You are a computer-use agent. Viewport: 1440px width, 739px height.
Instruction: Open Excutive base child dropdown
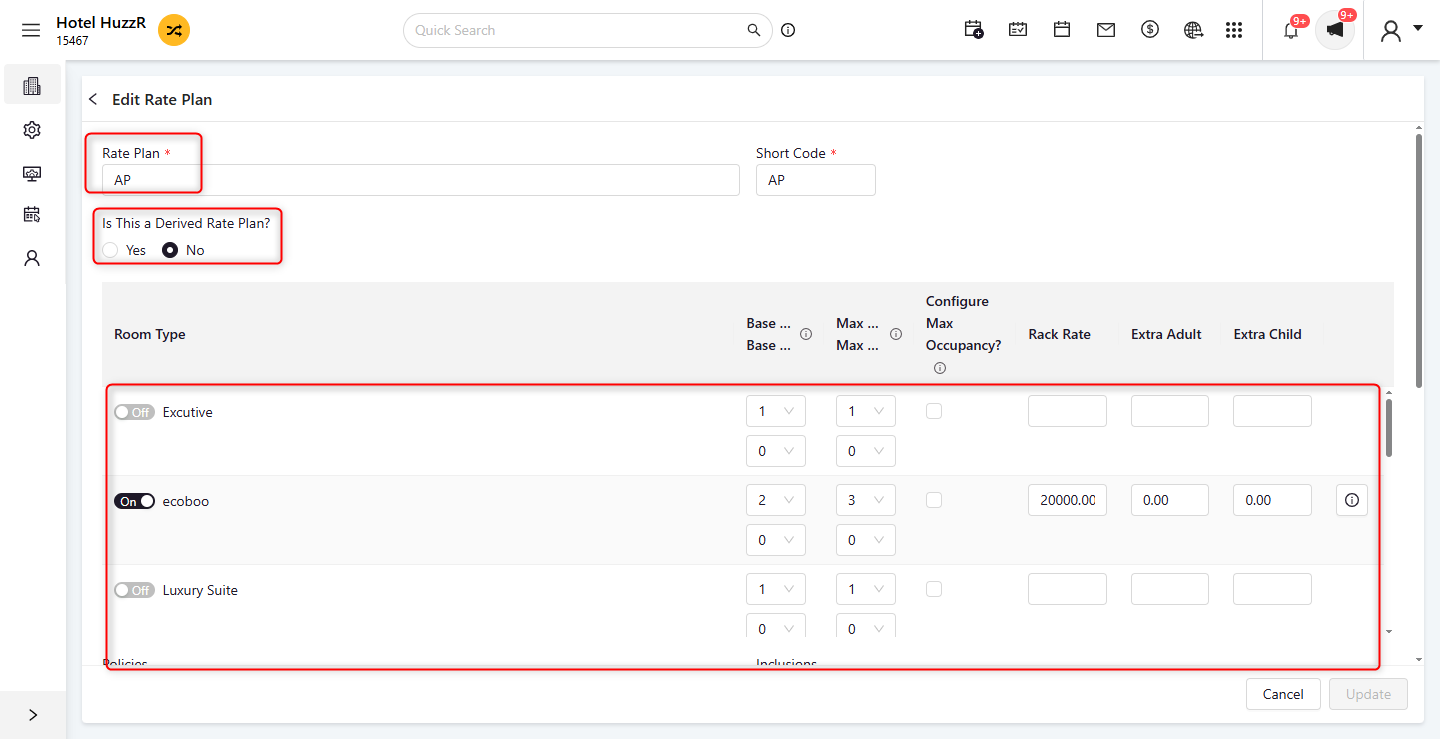(776, 451)
